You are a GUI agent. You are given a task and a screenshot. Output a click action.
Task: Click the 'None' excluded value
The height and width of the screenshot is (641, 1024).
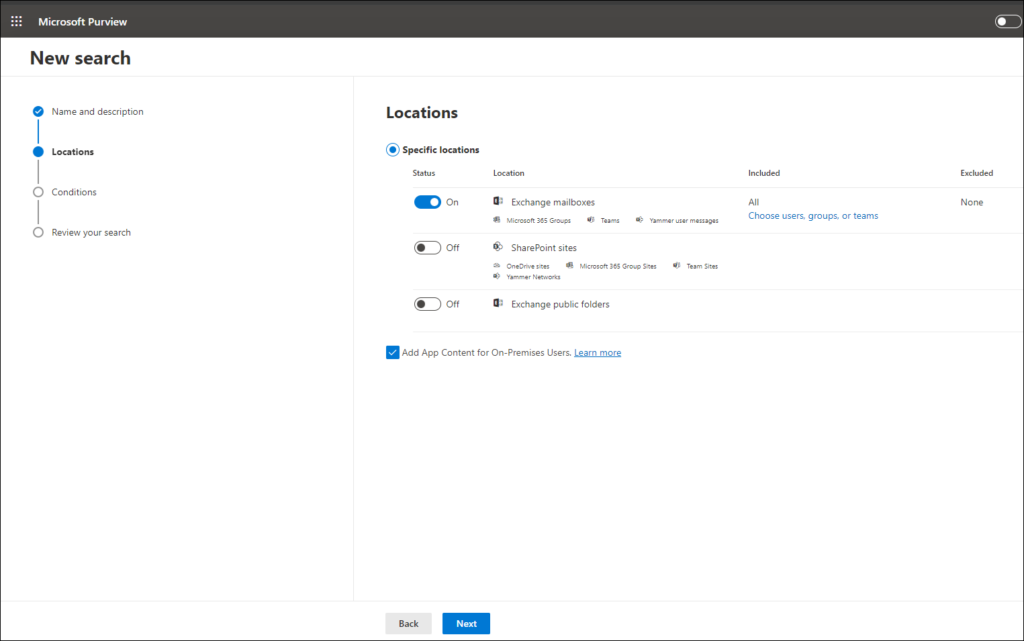click(972, 202)
